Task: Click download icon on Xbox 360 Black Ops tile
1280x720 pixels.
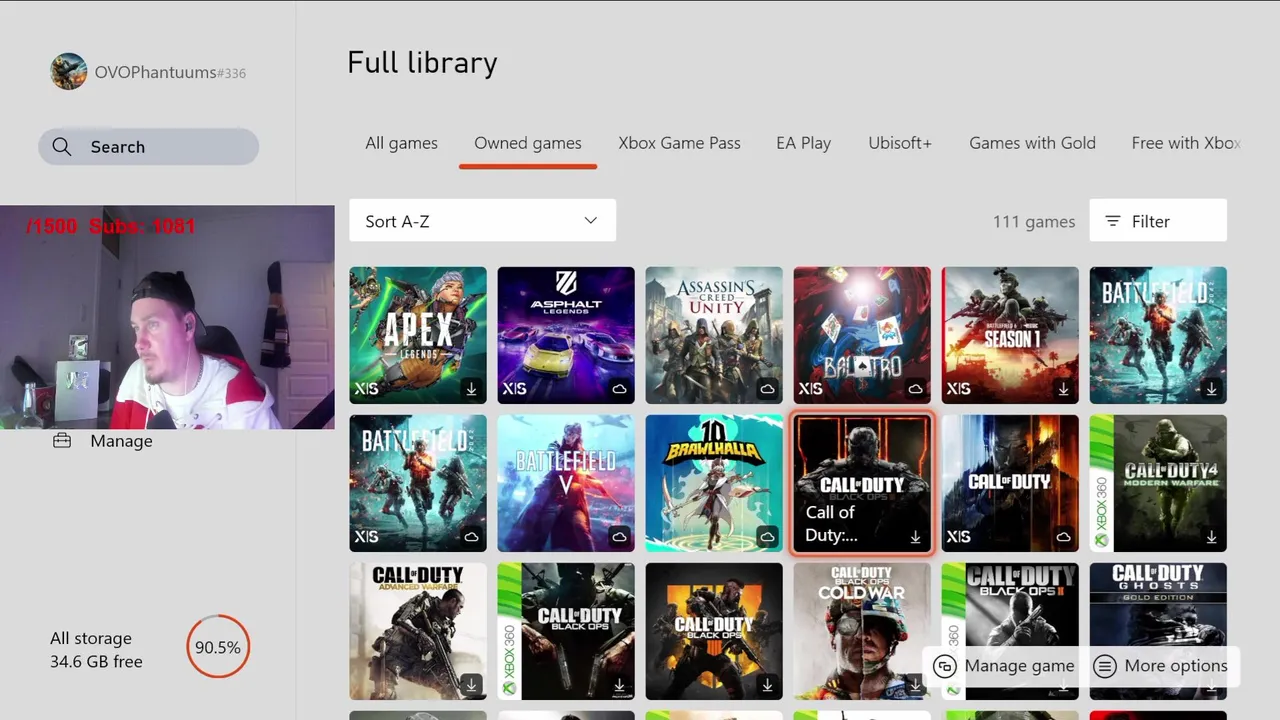Action: tap(619, 684)
